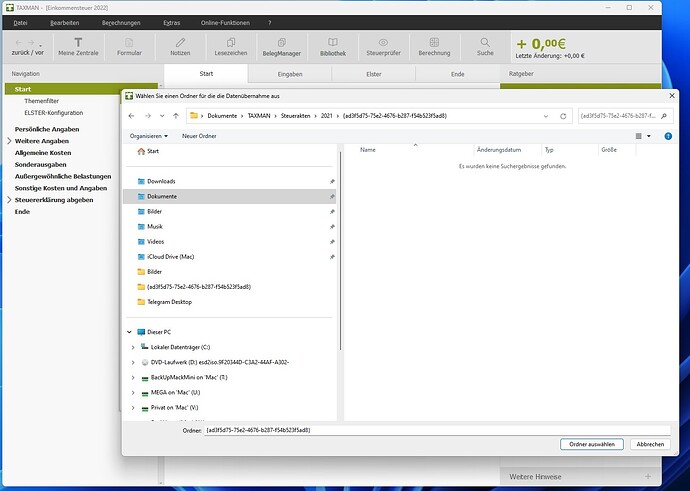690x491 pixels.
Task: Expand Steuererklärung abgeben in navigation
Action: coord(9,200)
